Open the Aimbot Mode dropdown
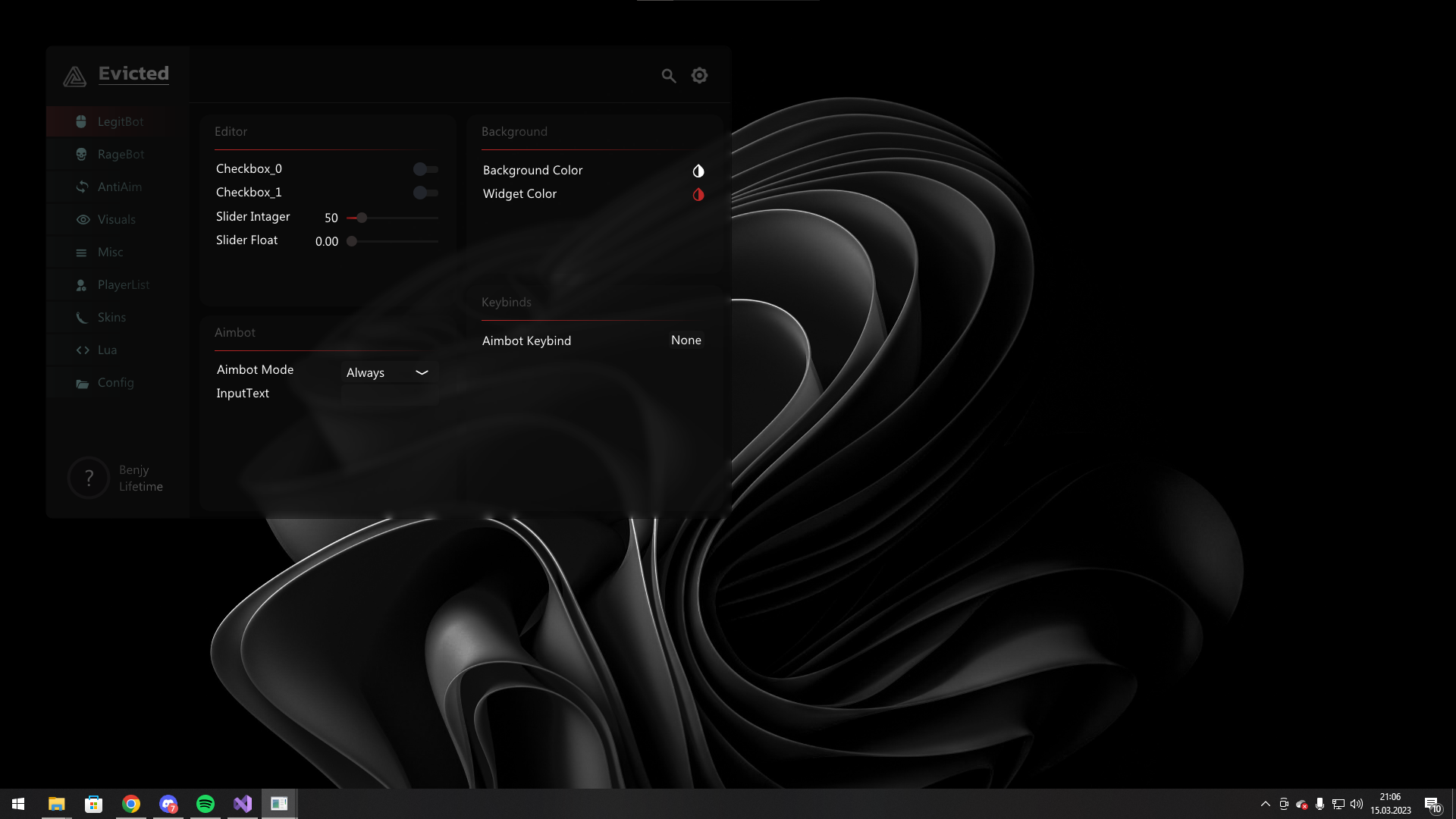 click(379, 372)
